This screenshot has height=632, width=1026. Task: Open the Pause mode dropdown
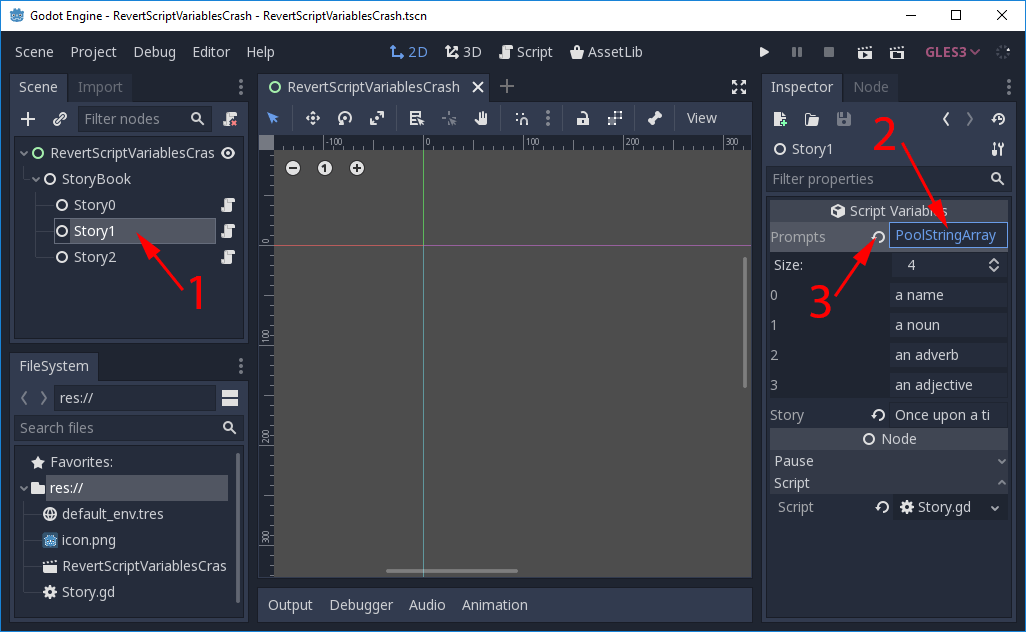(1003, 461)
